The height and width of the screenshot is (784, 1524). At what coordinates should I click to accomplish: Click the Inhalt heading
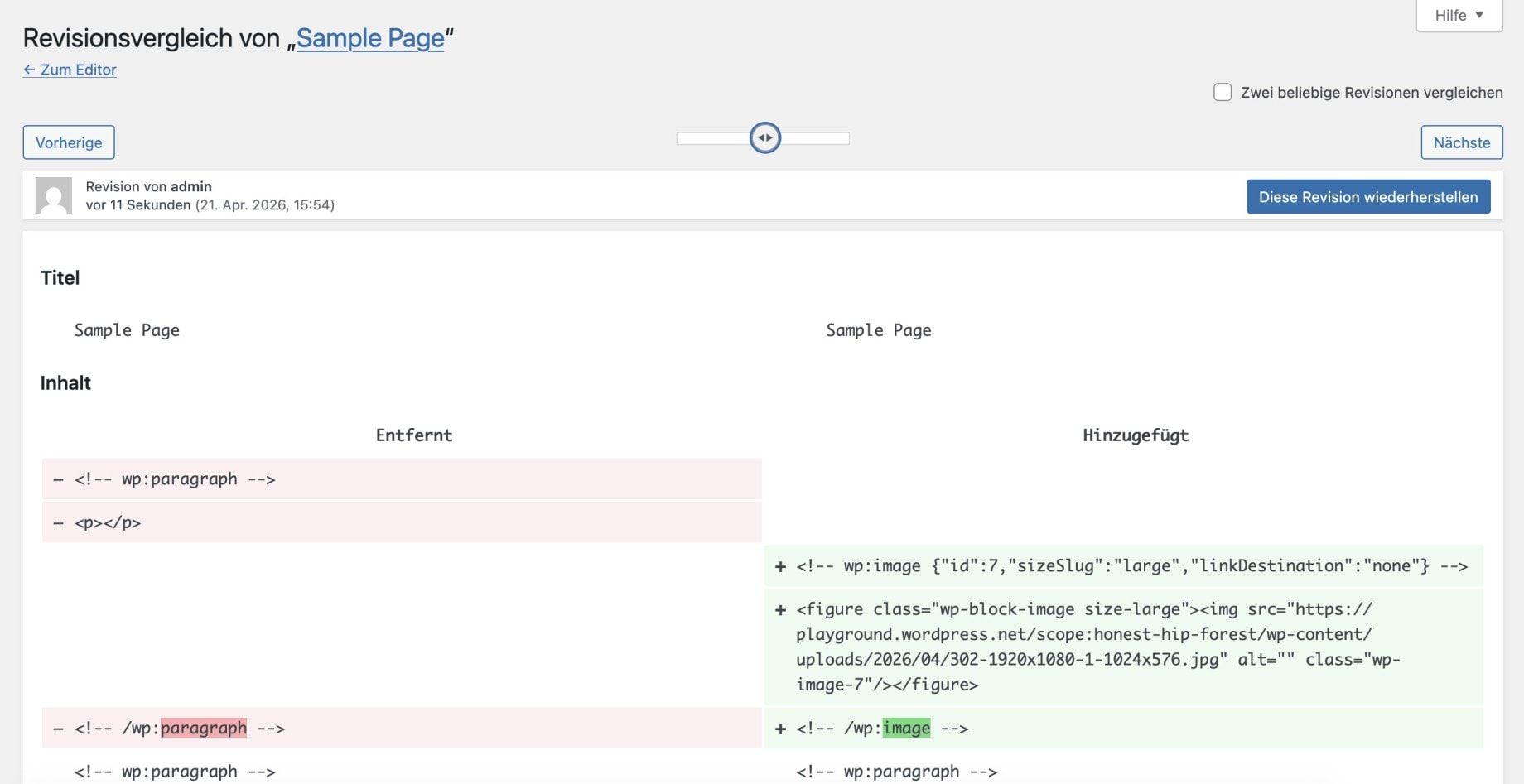pyautogui.click(x=65, y=383)
